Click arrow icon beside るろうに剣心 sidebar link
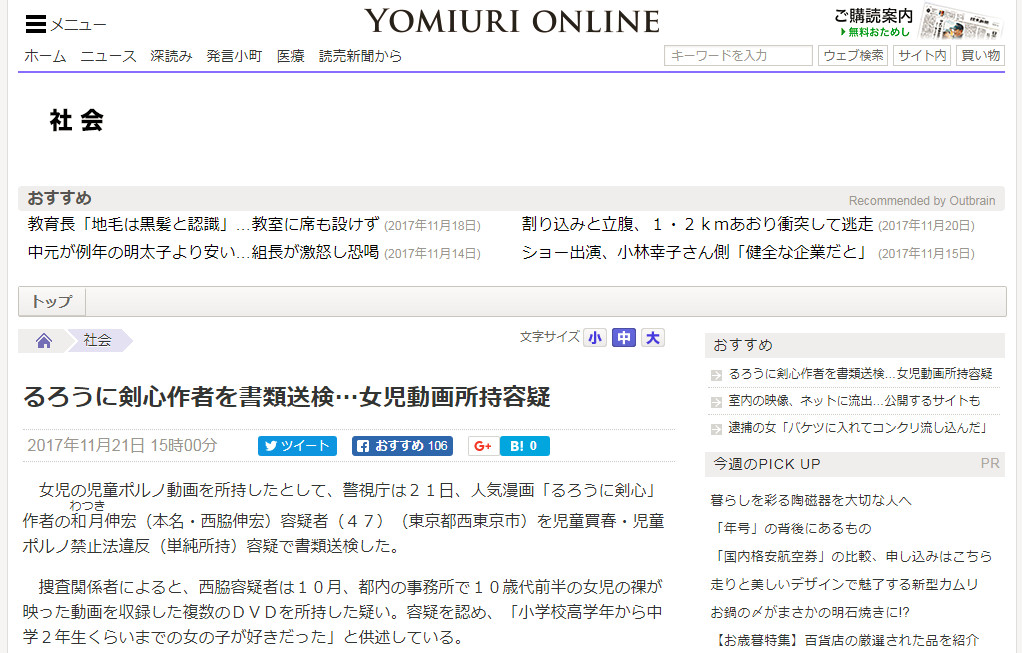Viewport: 1022px width, 653px height. (x=716, y=375)
